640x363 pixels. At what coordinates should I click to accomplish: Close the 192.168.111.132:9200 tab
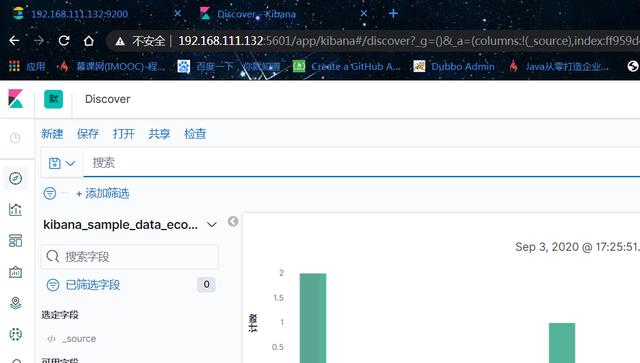tap(178, 13)
